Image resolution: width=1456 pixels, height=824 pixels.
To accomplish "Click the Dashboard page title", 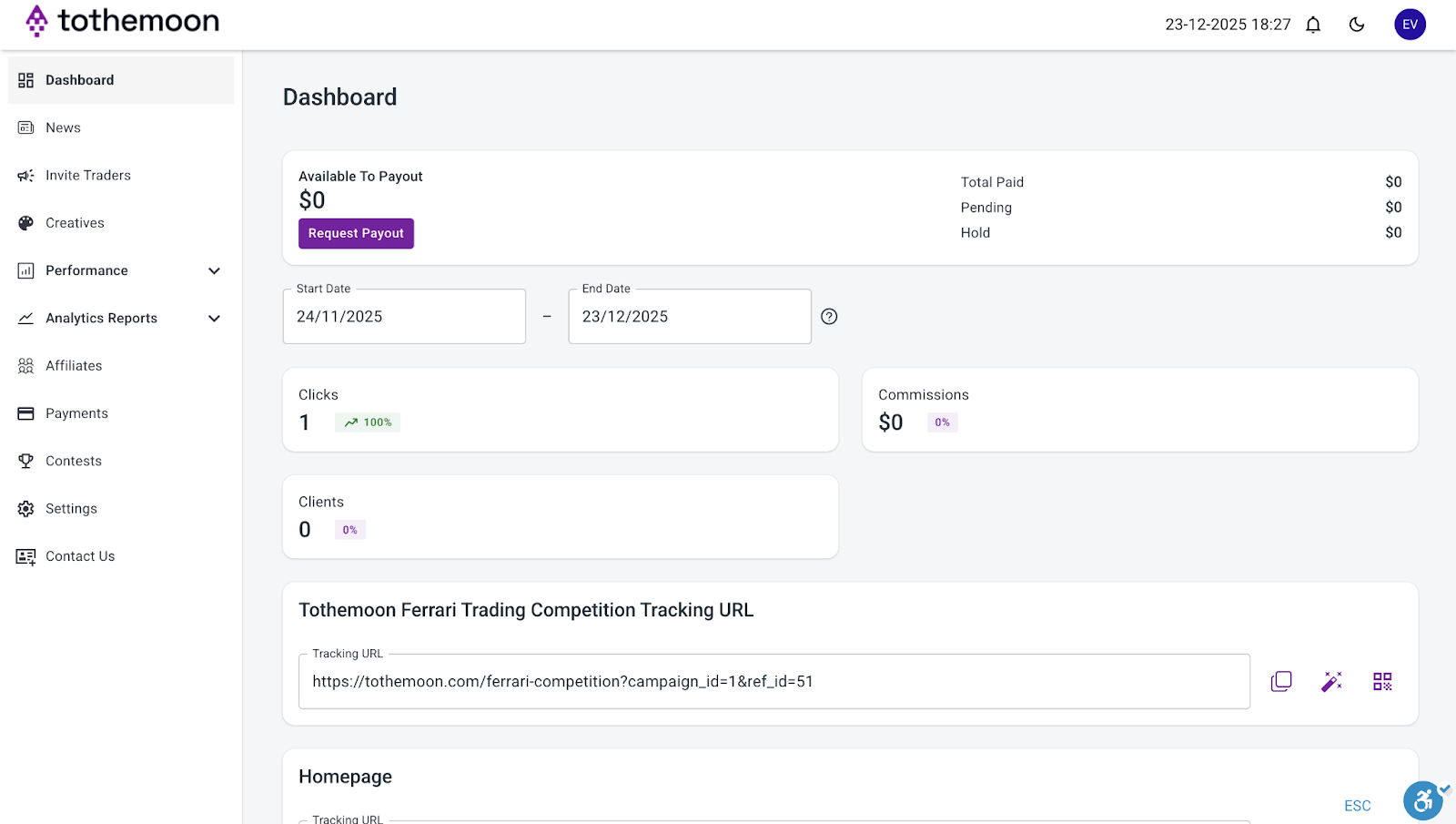I will 340,97.
